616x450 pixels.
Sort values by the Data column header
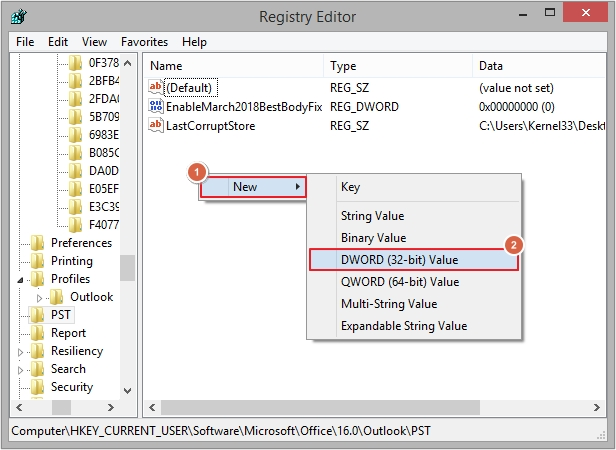[x=539, y=66]
